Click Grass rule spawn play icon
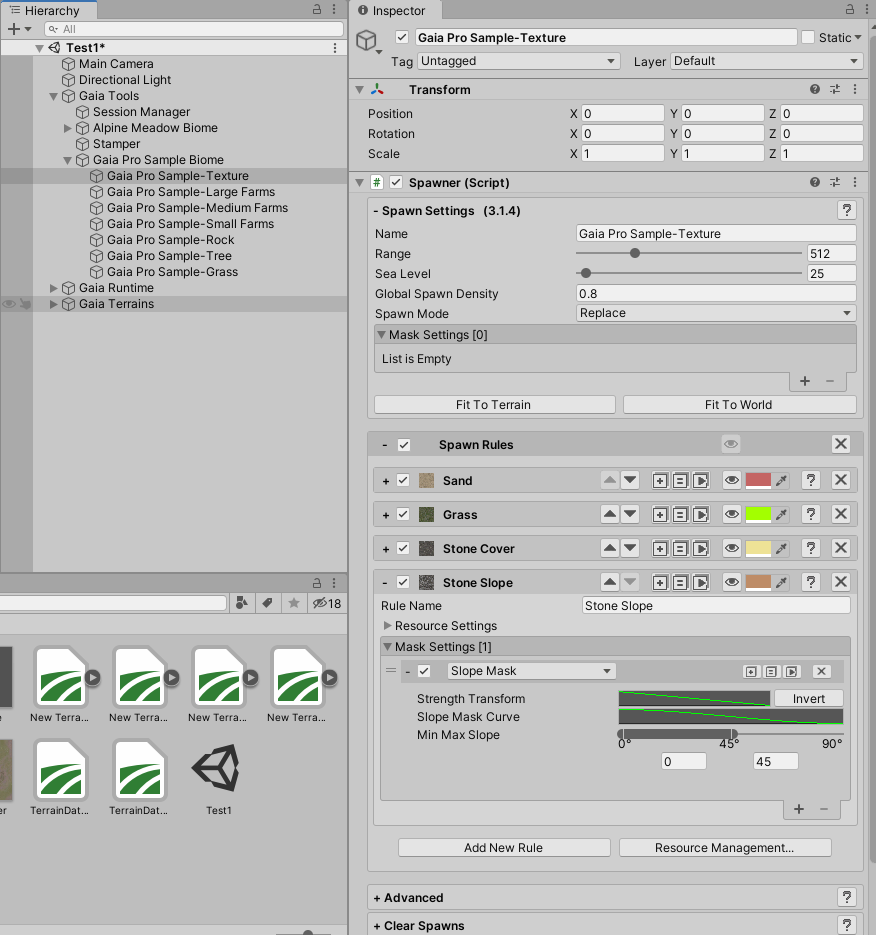The height and width of the screenshot is (935, 876). click(701, 515)
